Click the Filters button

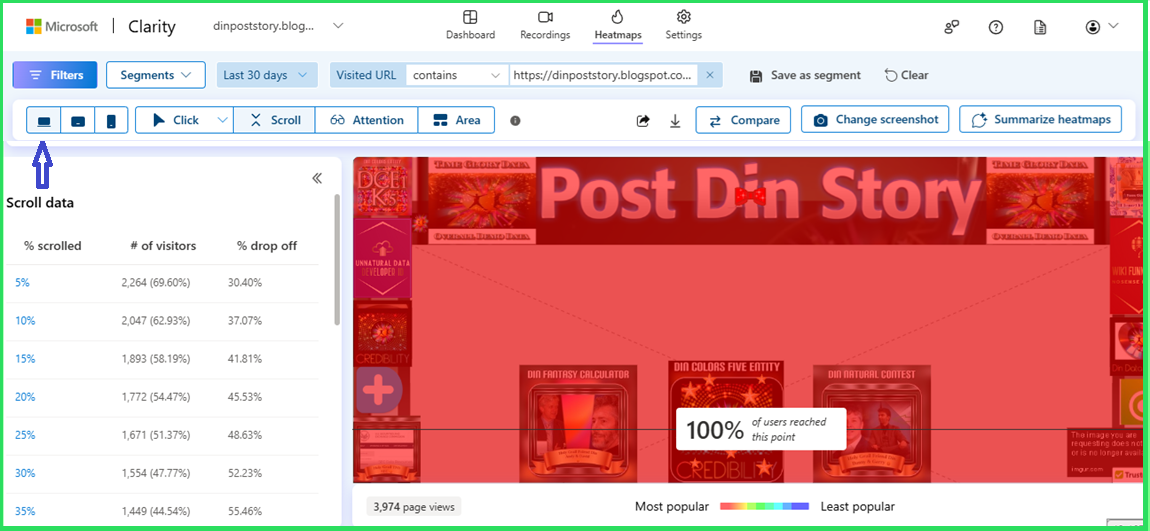55,75
